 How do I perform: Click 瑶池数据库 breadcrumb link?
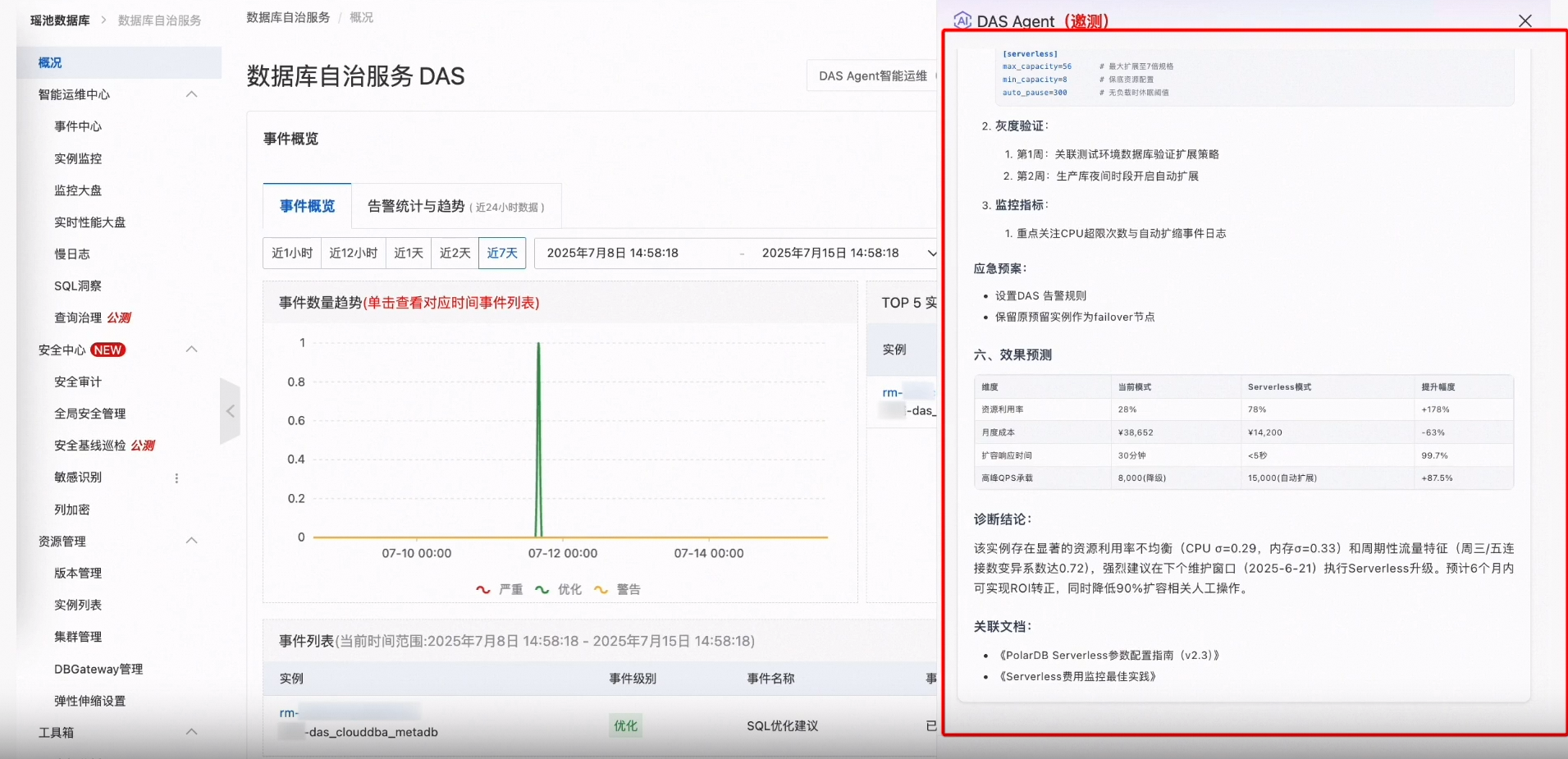click(x=60, y=21)
